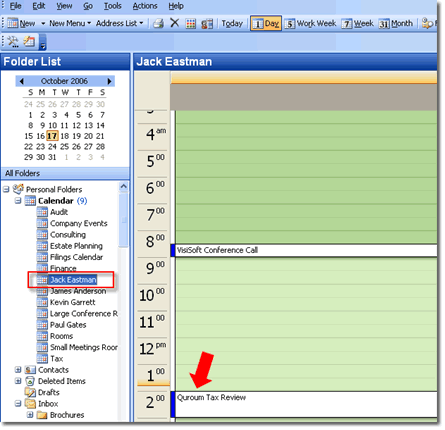Image resolution: width=445 pixels, height=430 pixels.
Task: Switch to Month view
Action: tap(396, 23)
